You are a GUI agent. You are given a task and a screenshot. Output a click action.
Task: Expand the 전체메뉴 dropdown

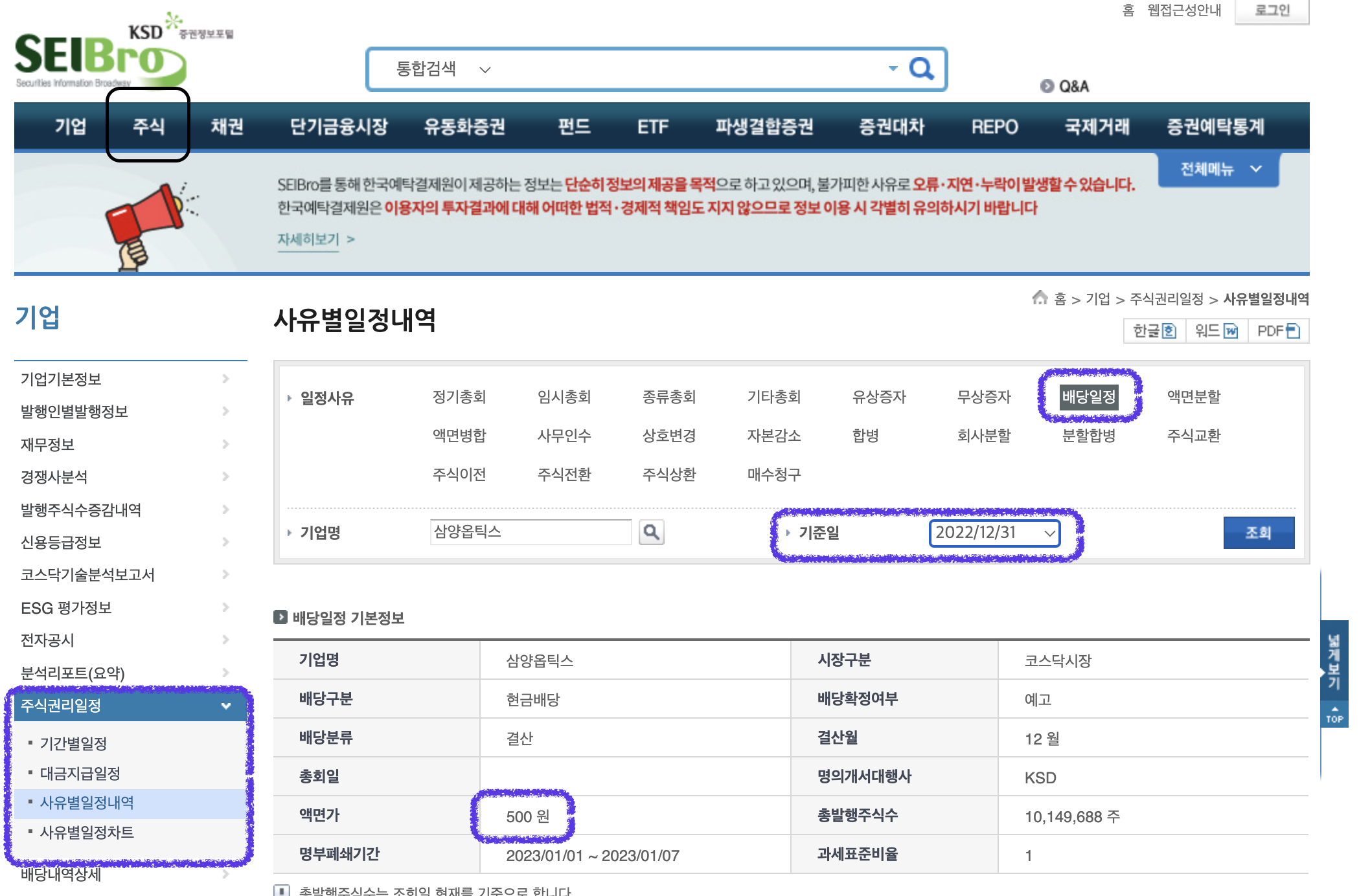pos(1219,169)
